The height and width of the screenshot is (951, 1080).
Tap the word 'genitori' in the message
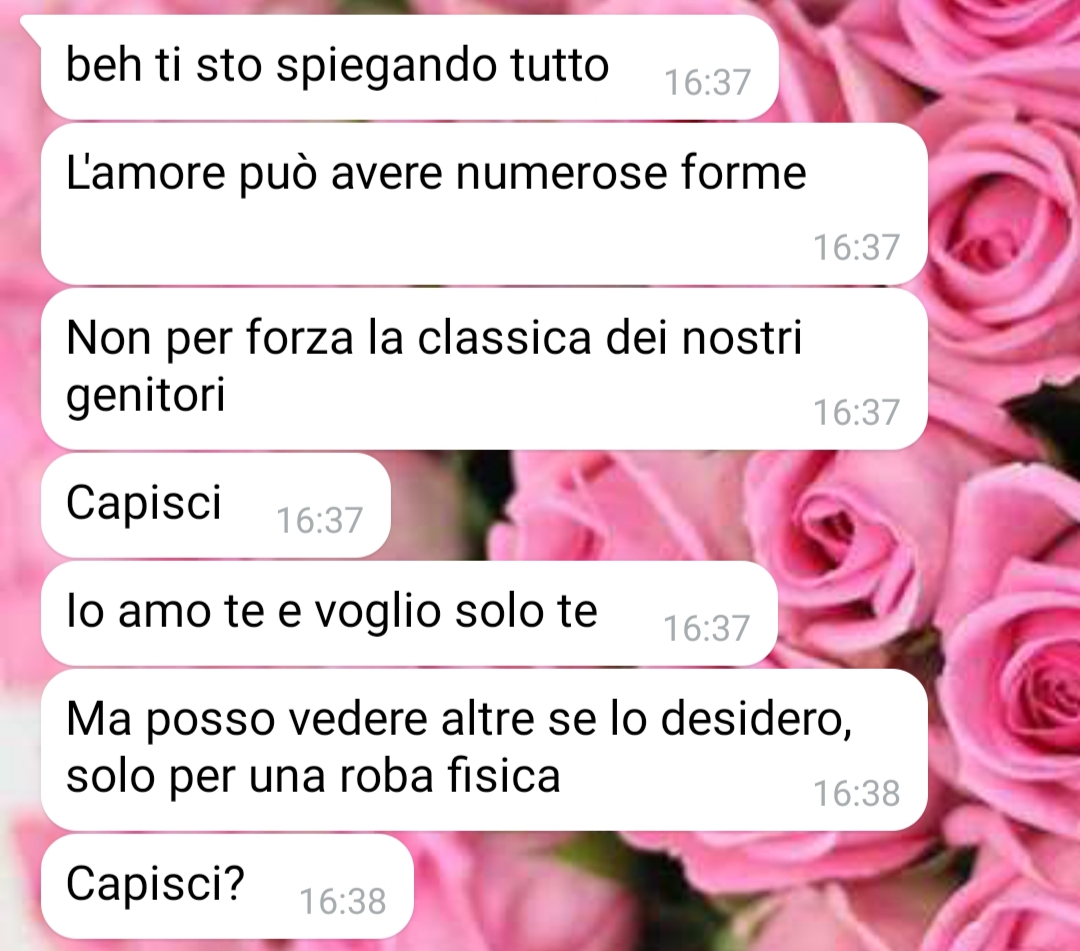pyautogui.click(x=146, y=397)
